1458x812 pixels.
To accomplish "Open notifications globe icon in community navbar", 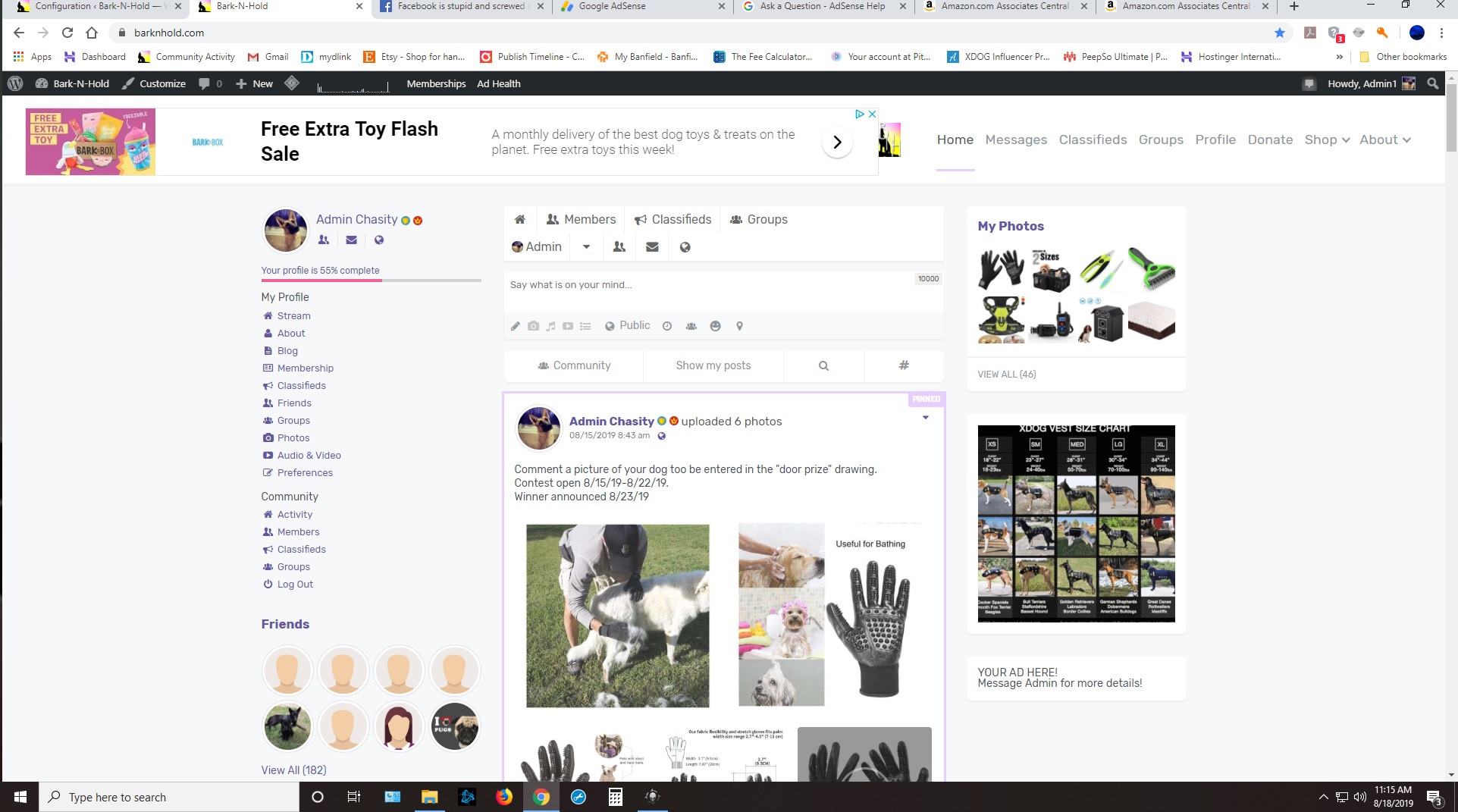I will click(685, 247).
